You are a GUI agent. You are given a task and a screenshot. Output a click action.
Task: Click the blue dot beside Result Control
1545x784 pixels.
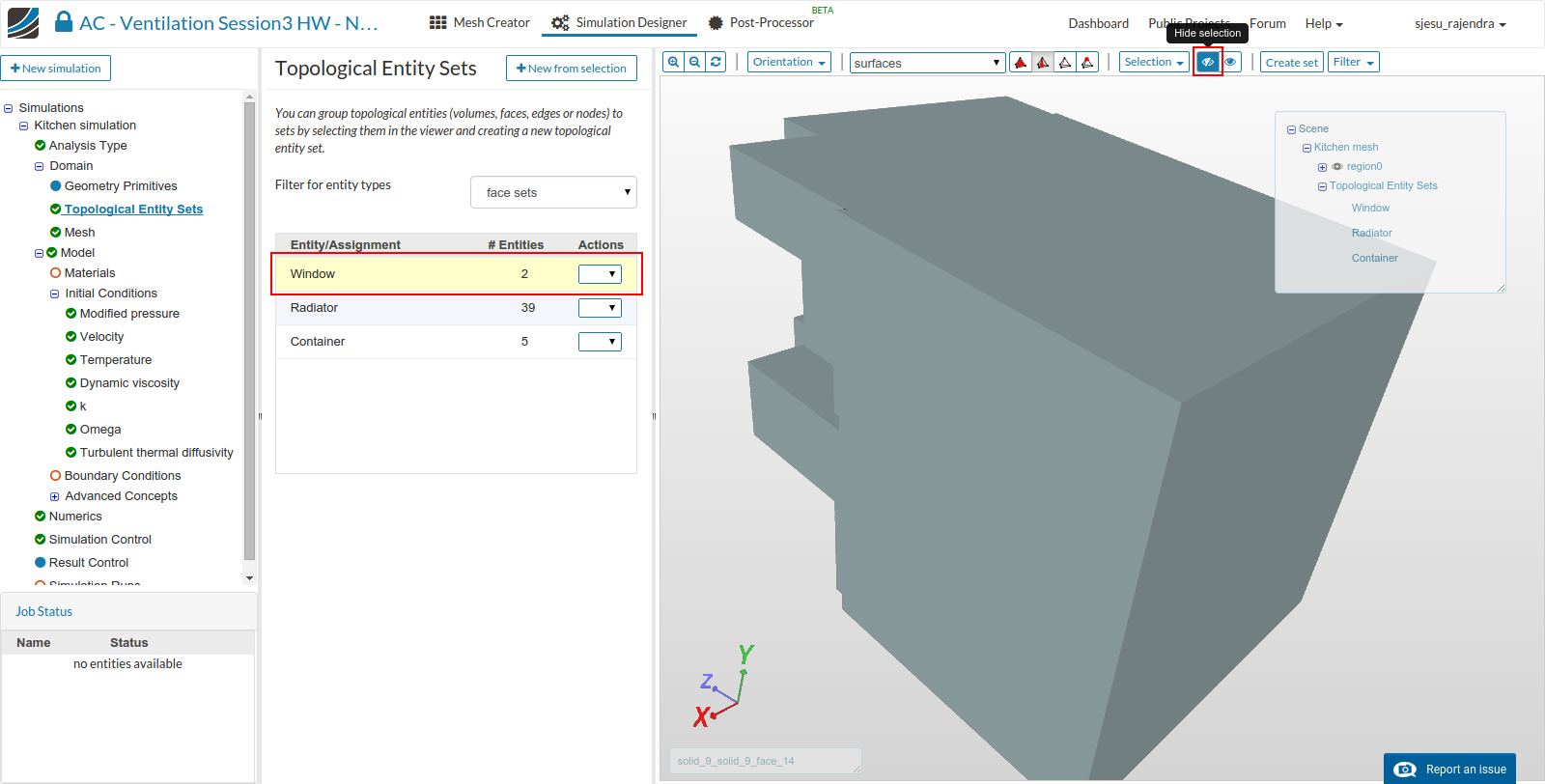coord(40,563)
